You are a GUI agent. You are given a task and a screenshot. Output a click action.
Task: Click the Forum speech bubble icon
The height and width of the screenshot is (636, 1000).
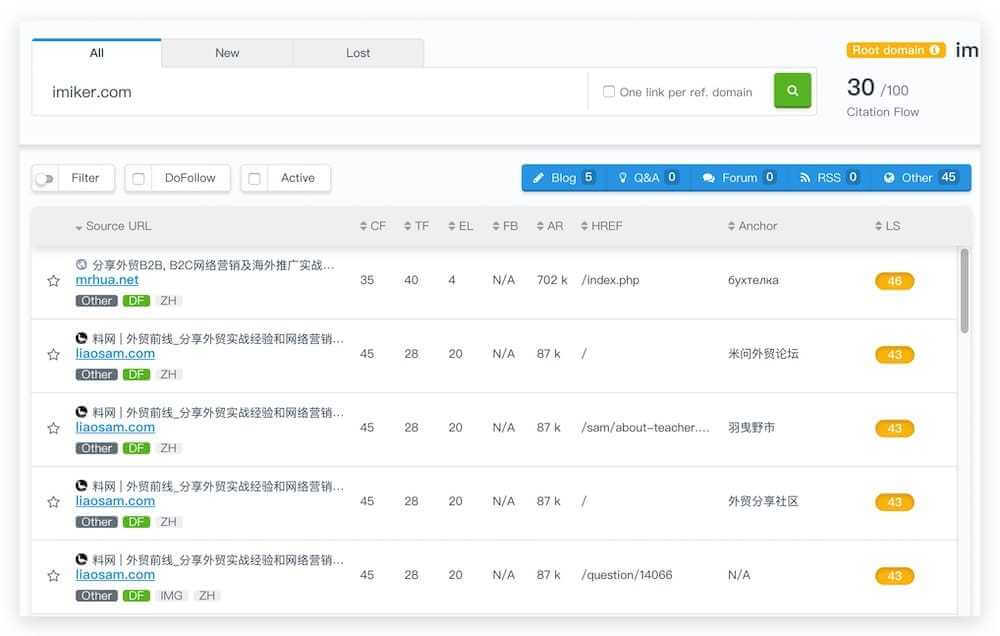[710, 177]
